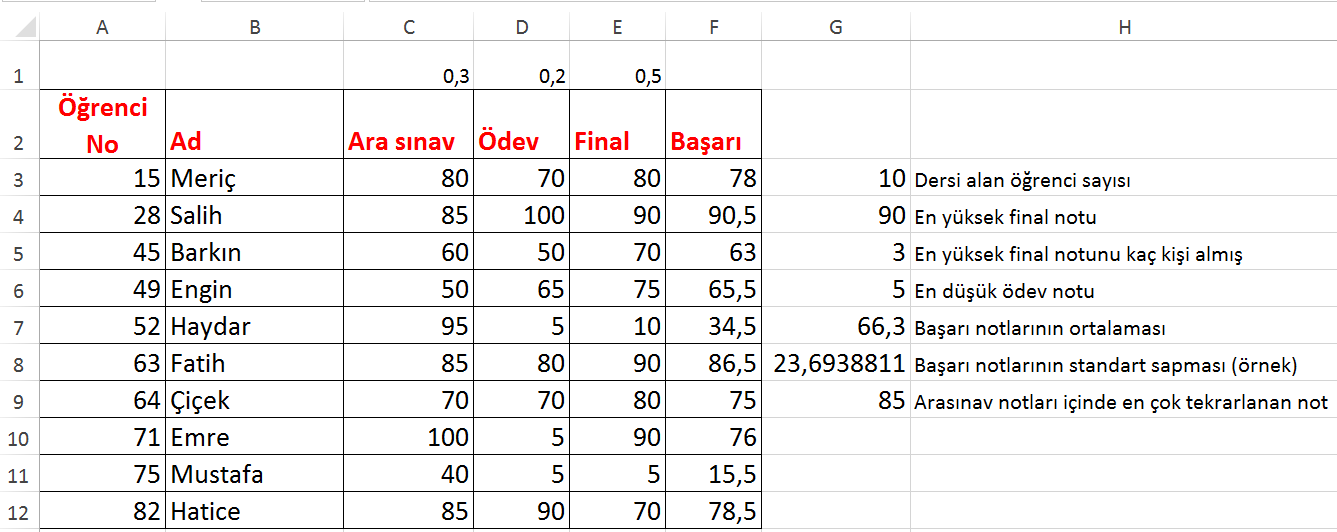The height and width of the screenshot is (532, 1337).
Task: Click row 7 header number
Action: [x=20, y=327]
